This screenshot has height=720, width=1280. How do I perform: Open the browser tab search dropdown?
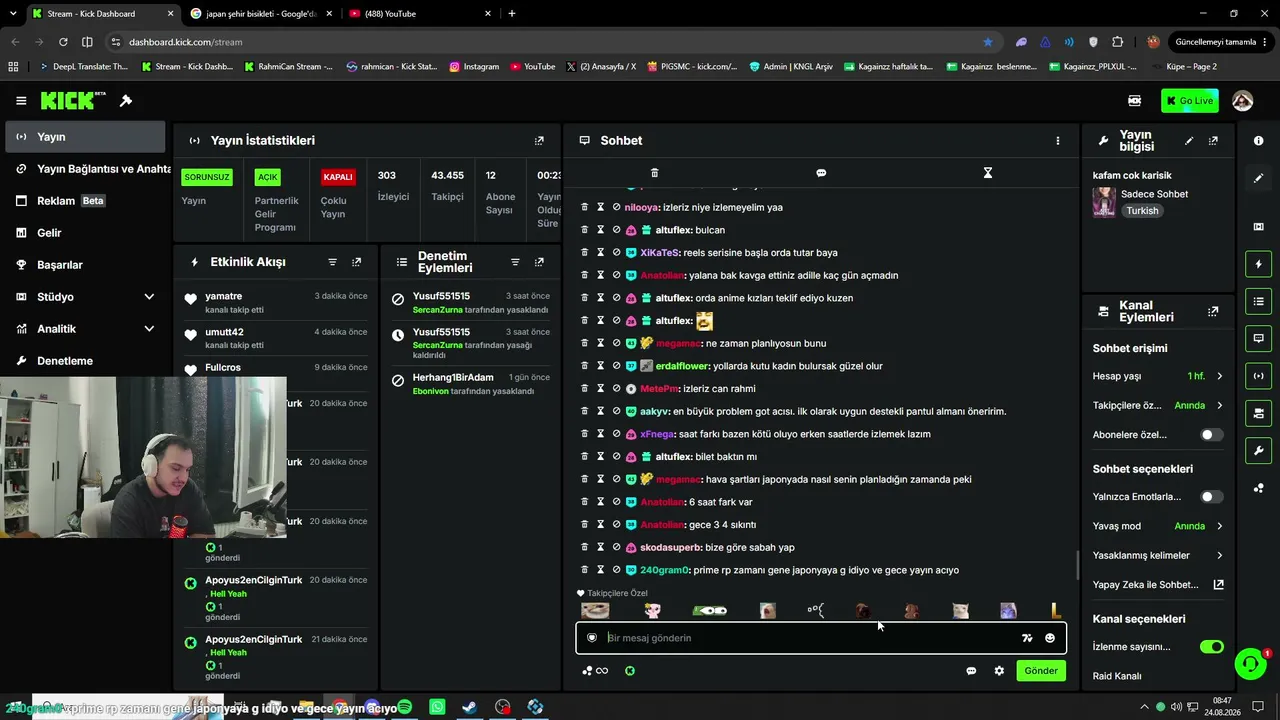[13, 14]
